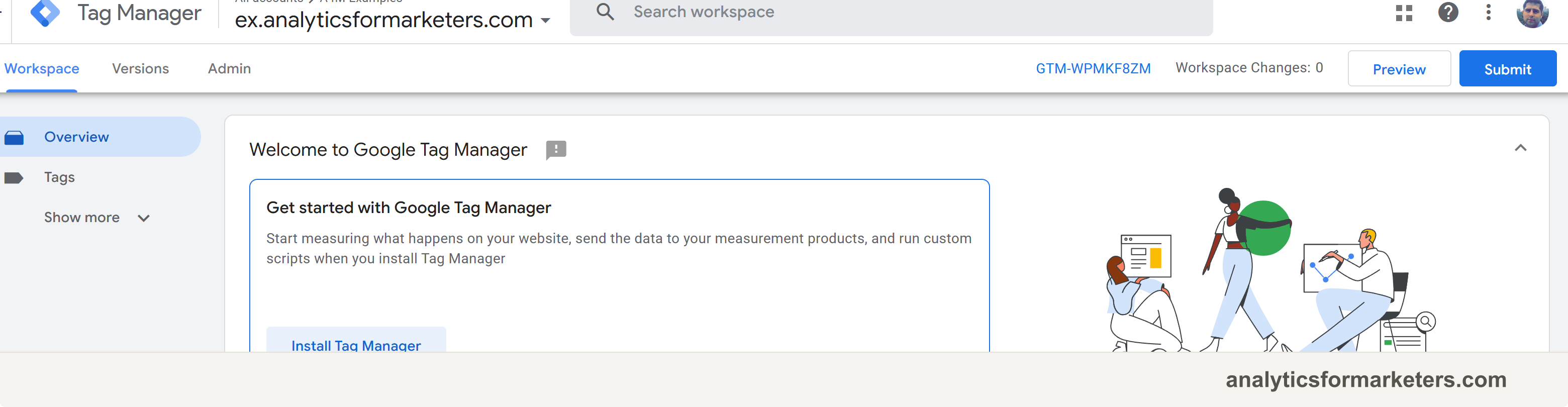1568x407 pixels.
Task: Click the search magnifier icon
Action: point(605,12)
